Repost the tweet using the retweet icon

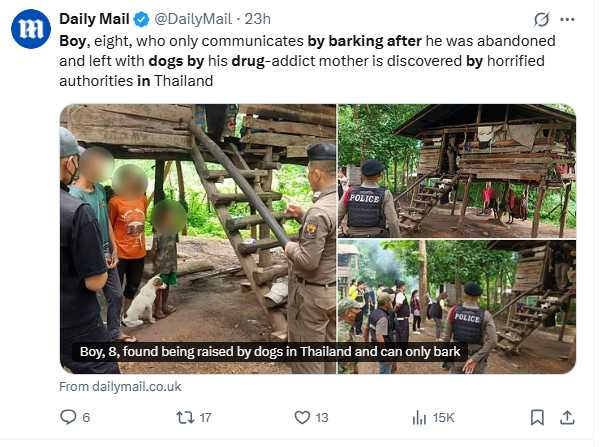[x=184, y=417]
